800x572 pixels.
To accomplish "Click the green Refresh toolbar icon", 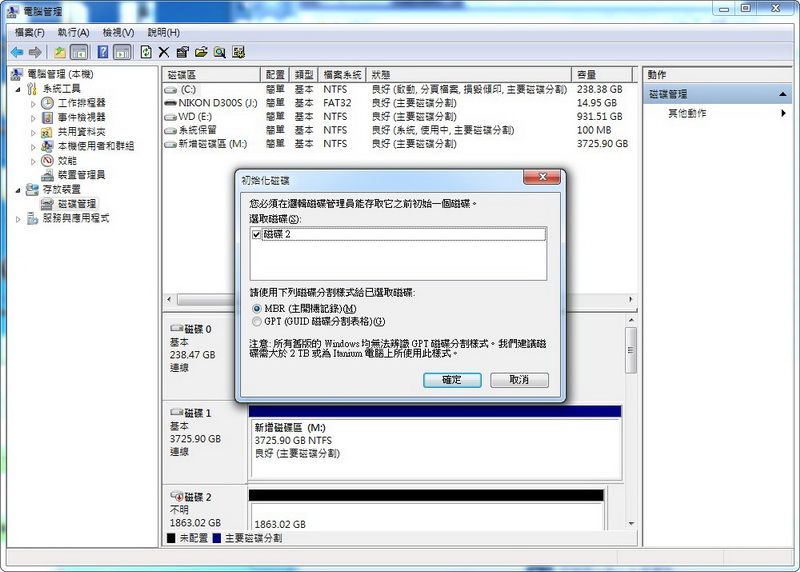I will (x=146, y=52).
